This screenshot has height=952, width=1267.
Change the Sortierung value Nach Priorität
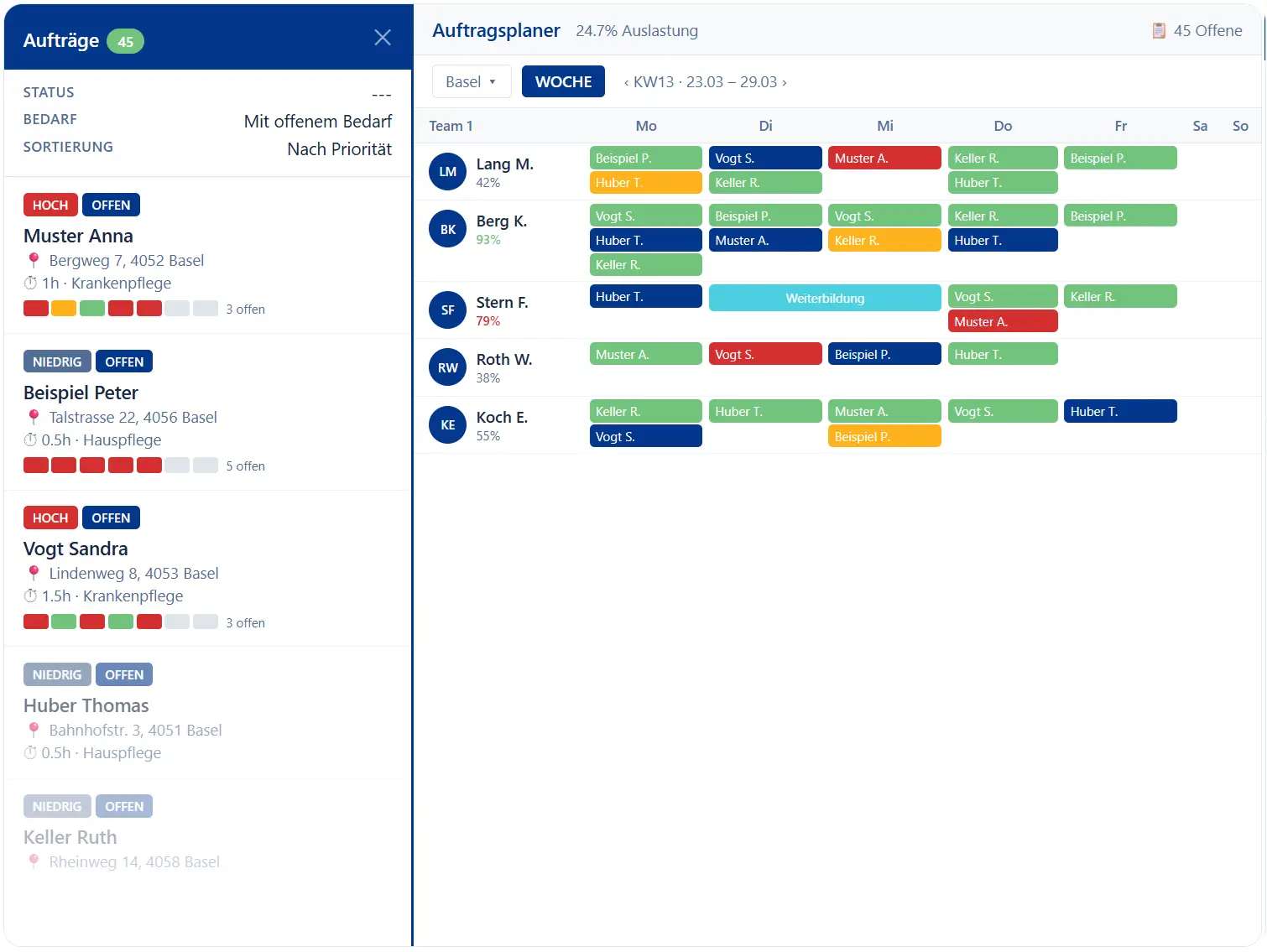[x=339, y=149]
